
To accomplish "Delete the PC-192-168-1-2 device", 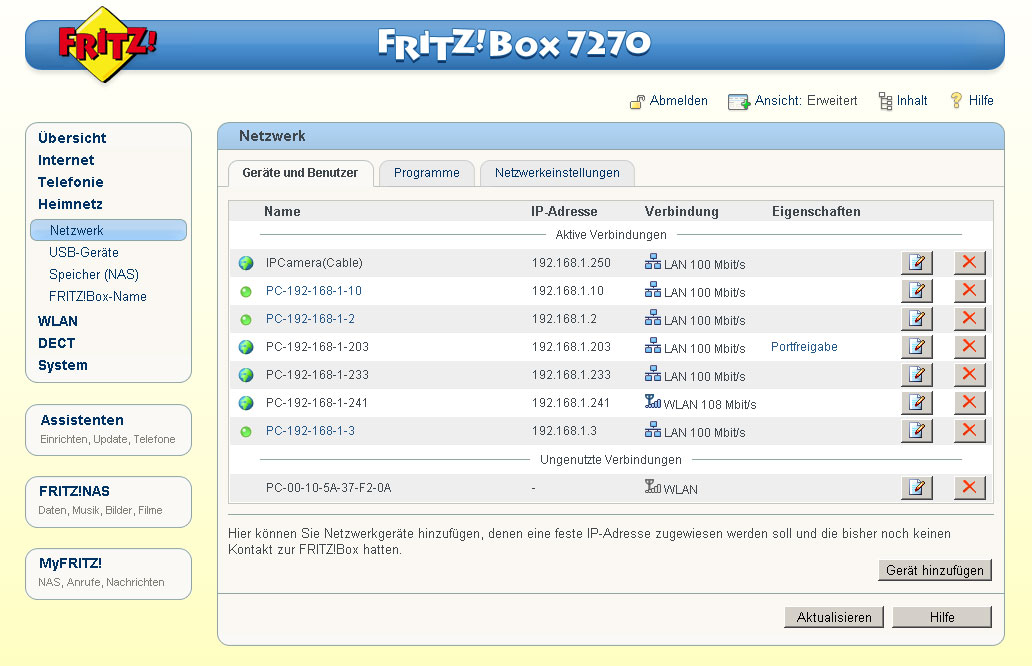I will tap(969, 319).
